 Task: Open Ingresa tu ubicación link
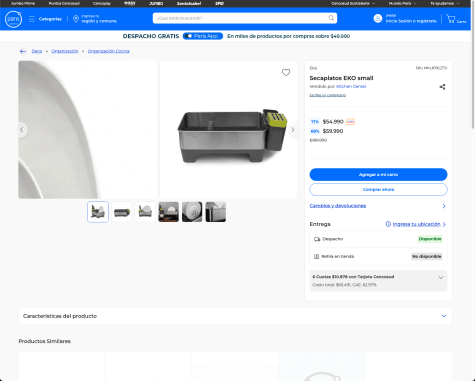[416, 224]
